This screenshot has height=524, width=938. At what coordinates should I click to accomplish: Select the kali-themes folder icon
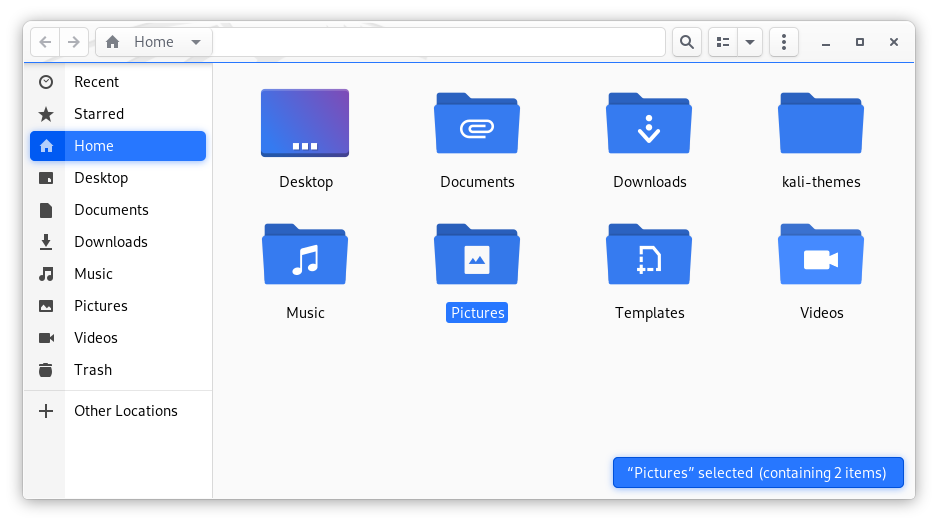point(821,123)
